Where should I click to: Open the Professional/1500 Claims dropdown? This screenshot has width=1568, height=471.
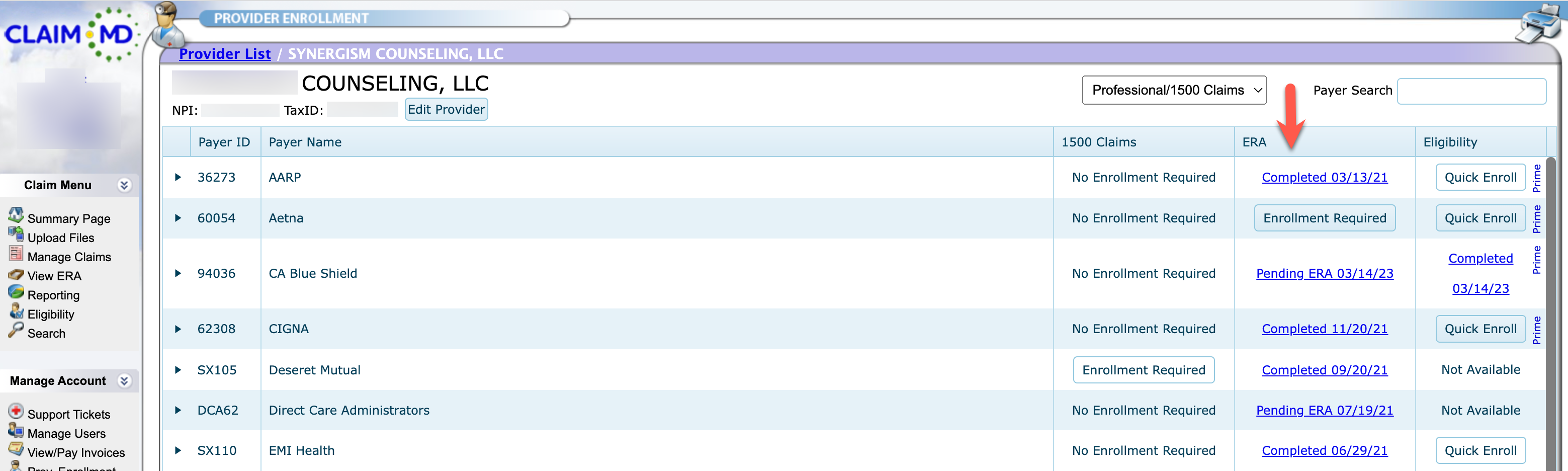pos(1174,90)
